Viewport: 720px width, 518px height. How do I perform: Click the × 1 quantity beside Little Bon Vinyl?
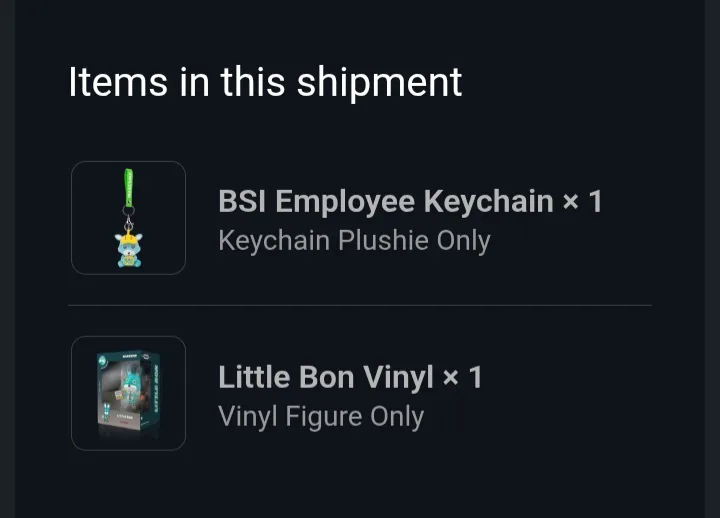tap(462, 377)
